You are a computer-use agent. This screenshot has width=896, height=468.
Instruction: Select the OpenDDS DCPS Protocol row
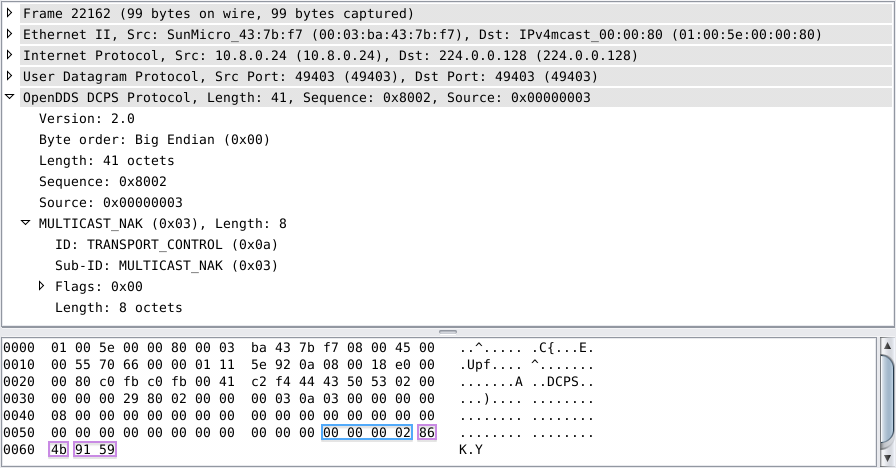[x=455, y=98]
